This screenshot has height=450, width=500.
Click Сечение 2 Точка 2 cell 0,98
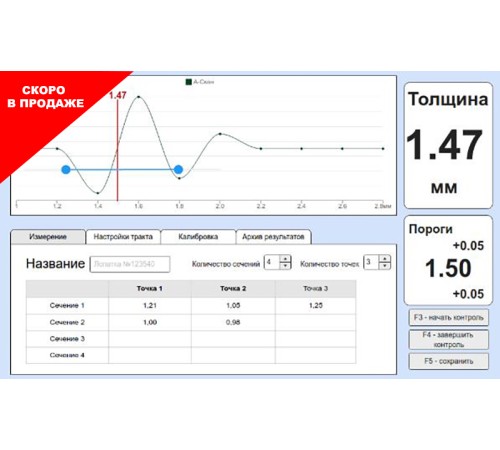point(233,322)
